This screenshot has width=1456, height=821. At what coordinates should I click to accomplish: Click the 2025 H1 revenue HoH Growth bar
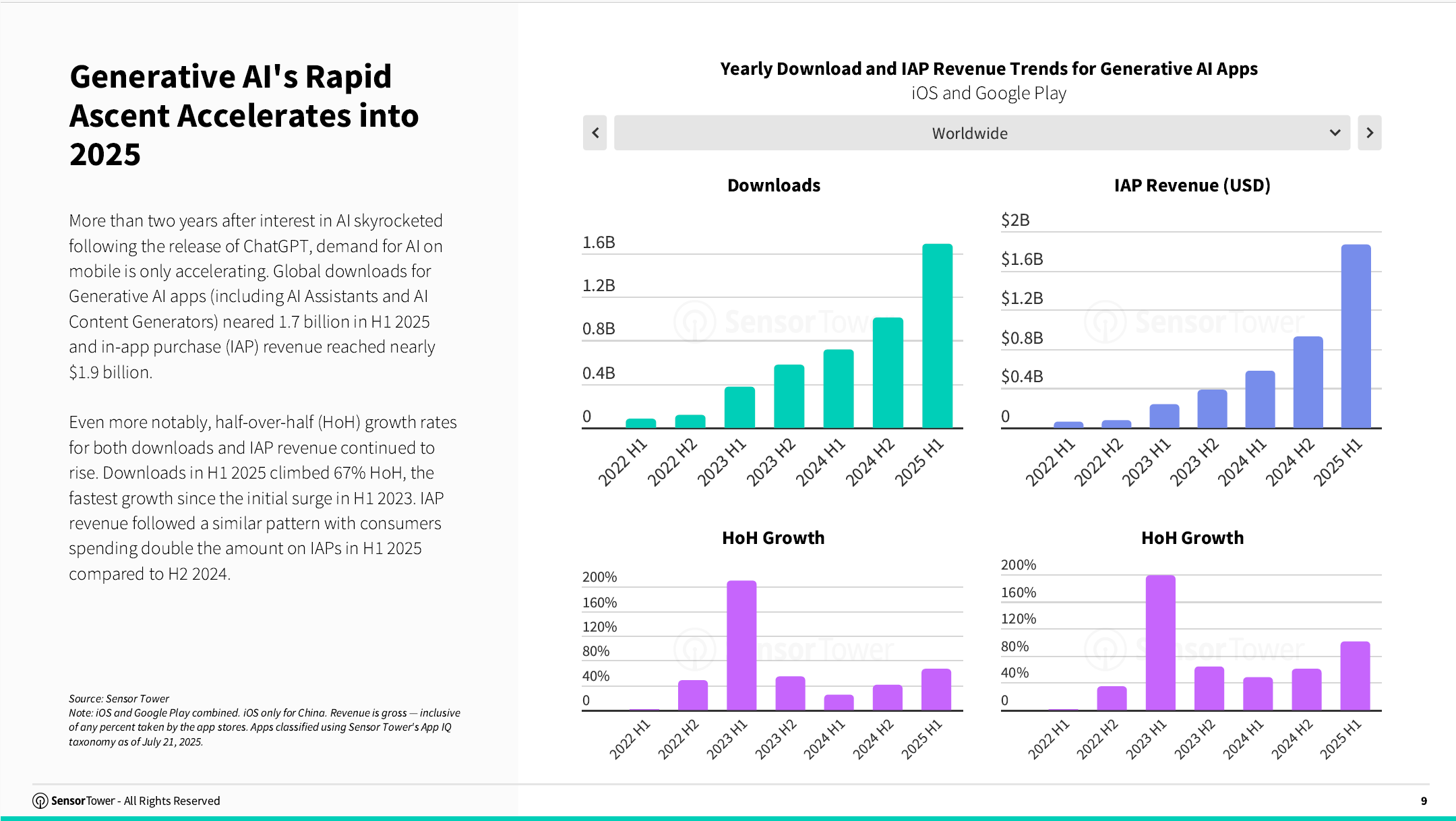1355,675
